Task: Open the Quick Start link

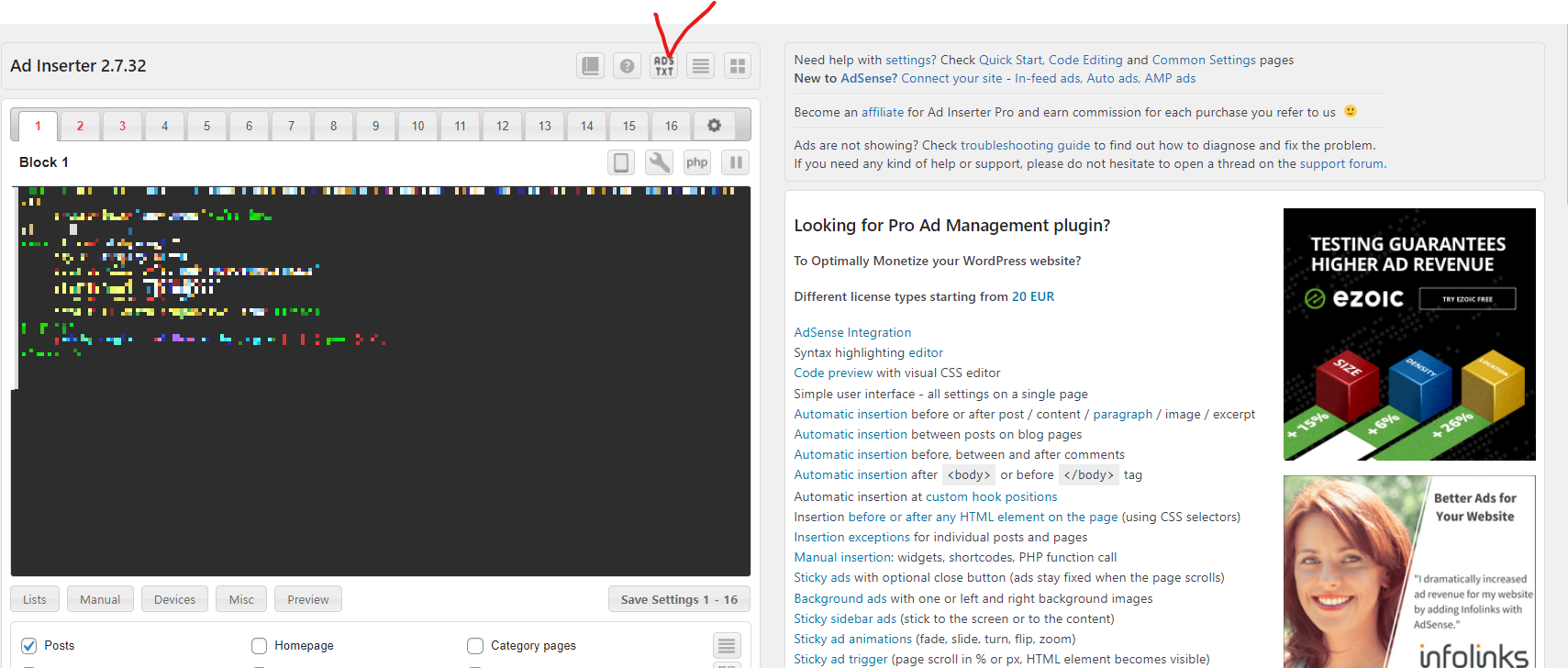Action: click(1010, 60)
